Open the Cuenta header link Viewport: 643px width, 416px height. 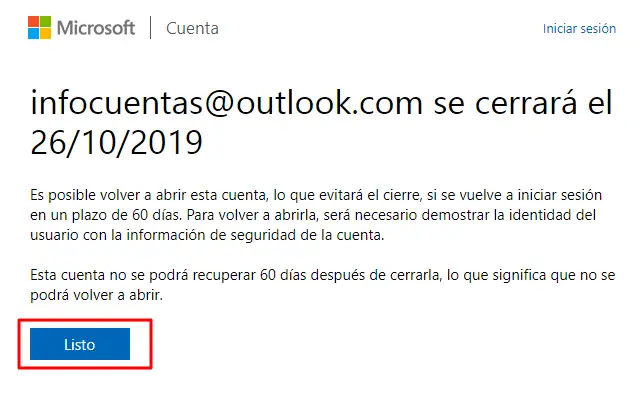click(x=192, y=28)
